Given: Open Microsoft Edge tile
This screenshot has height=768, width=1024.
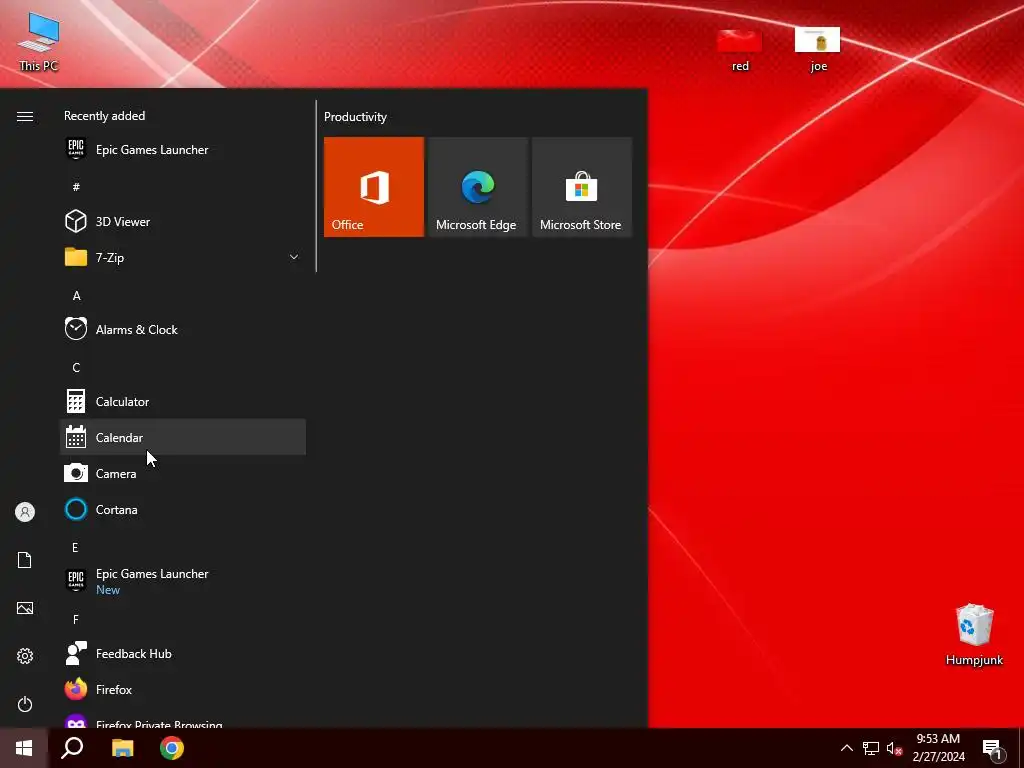Looking at the screenshot, I should [x=477, y=187].
